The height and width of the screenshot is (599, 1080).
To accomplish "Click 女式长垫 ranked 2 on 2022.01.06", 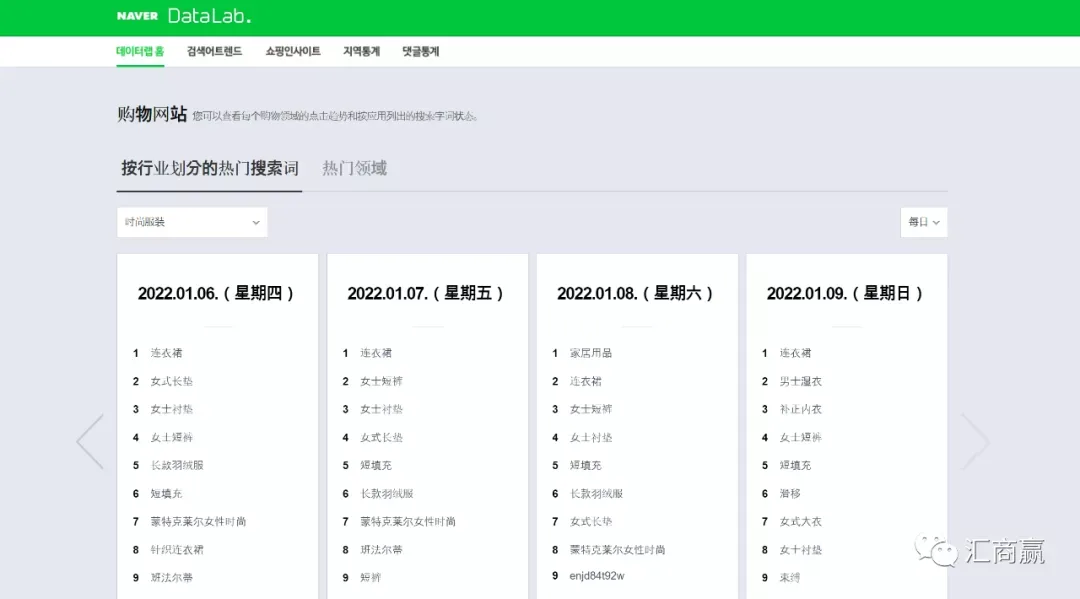I will coord(172,381).
